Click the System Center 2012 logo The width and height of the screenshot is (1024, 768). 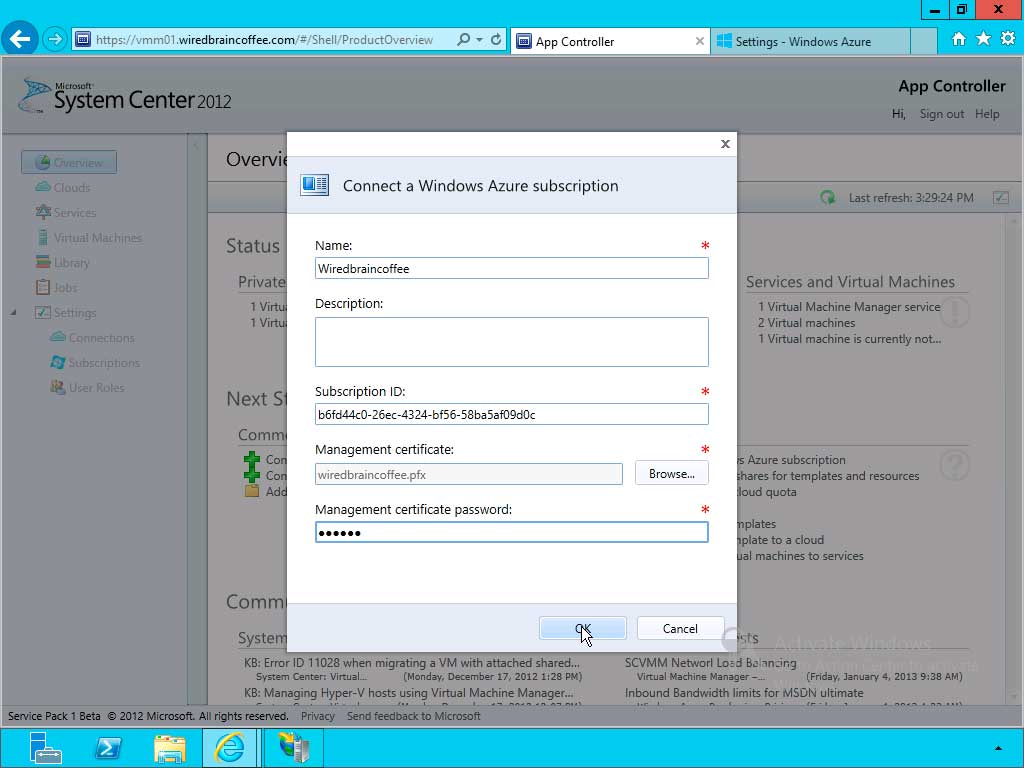pos(125,97)
